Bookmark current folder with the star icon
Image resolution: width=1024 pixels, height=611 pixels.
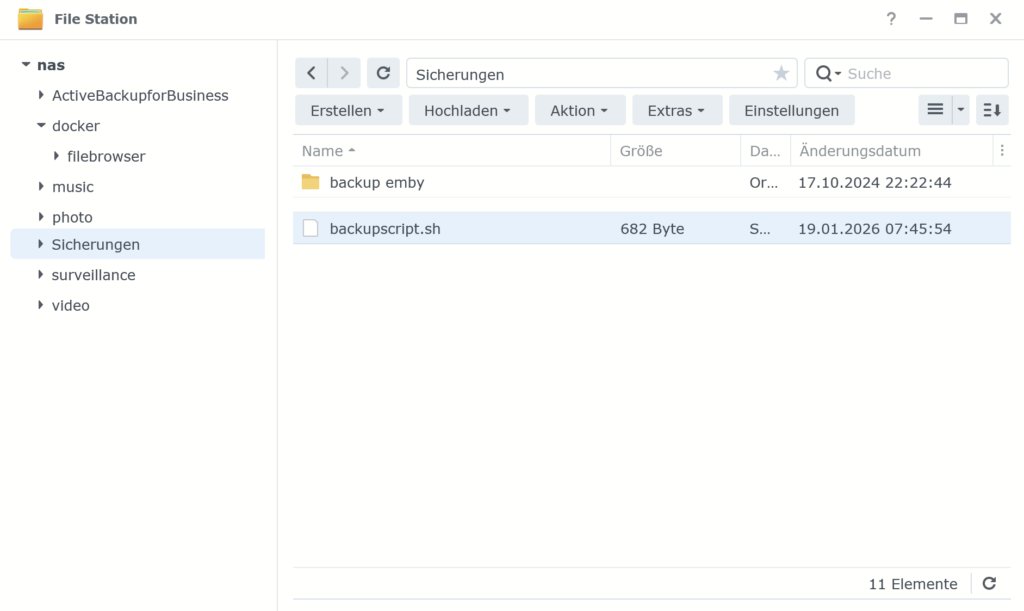781,73
